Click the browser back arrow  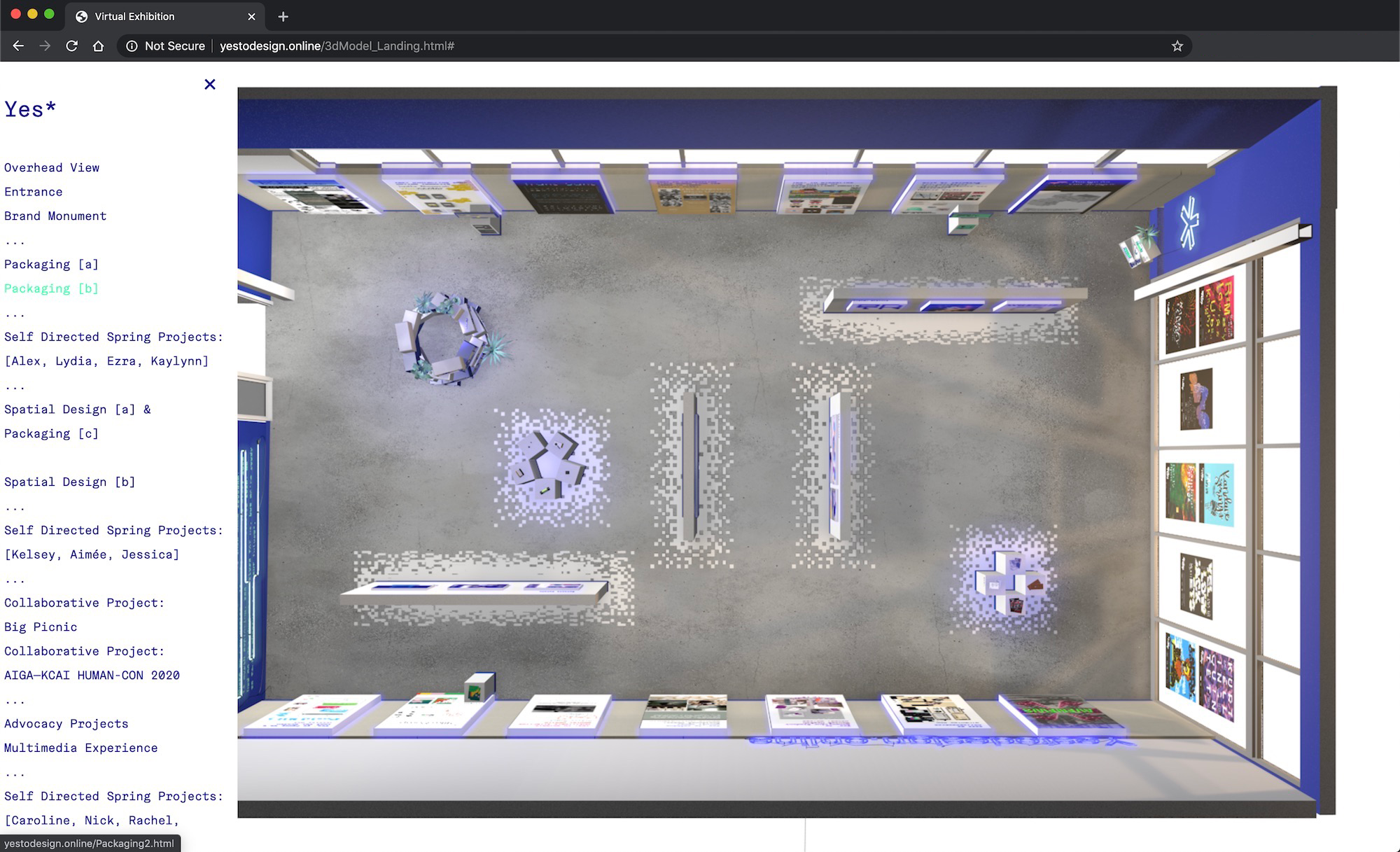[x=18, y=46]
